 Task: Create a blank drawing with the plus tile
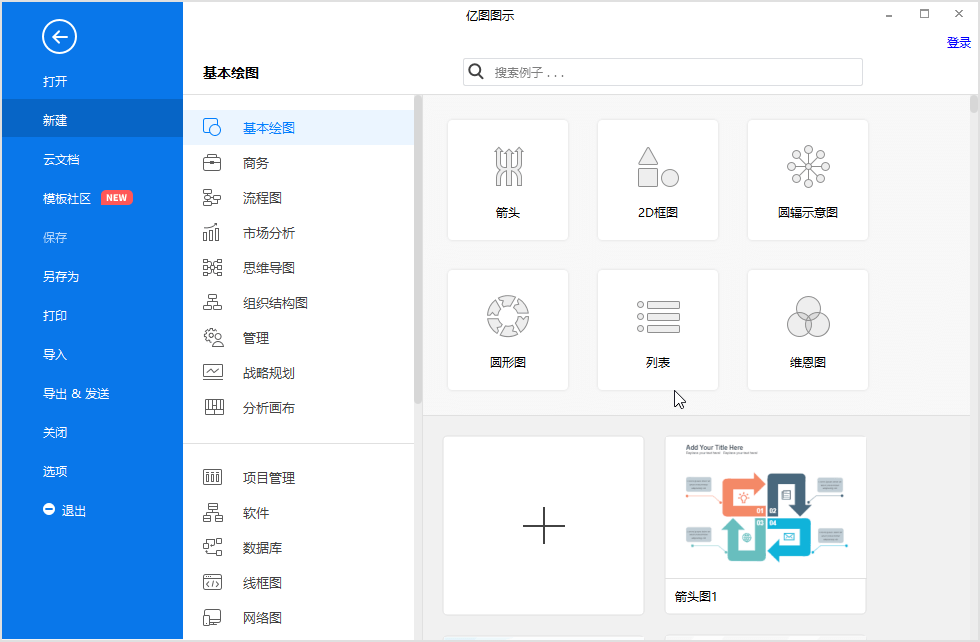[542, 524]
